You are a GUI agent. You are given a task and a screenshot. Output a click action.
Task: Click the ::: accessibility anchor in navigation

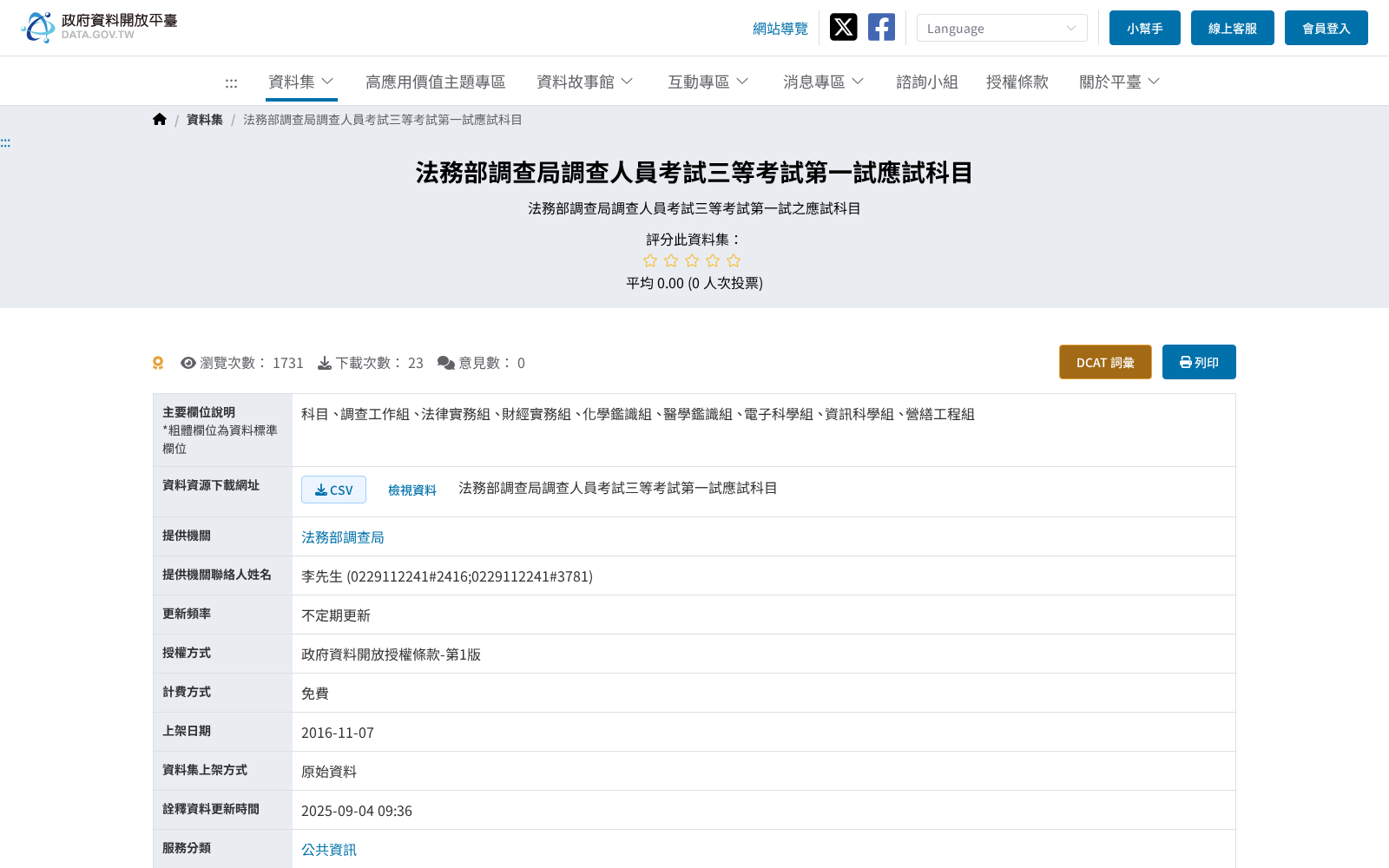tap(231, 82)
